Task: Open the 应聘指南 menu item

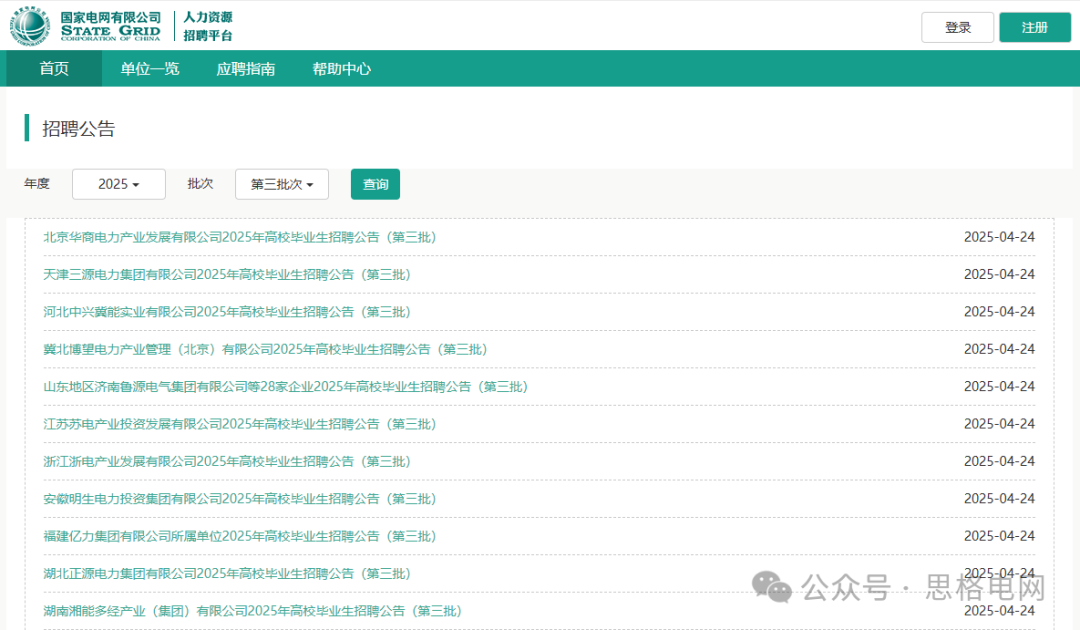Action: [245, 69]
